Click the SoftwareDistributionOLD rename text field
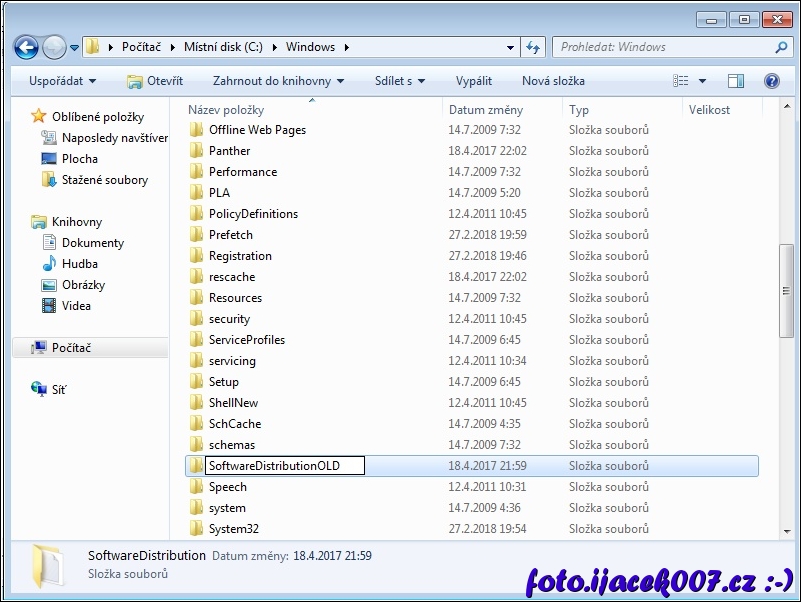Image resolution: width=801 pixels, height=602 pixels. 284,466
